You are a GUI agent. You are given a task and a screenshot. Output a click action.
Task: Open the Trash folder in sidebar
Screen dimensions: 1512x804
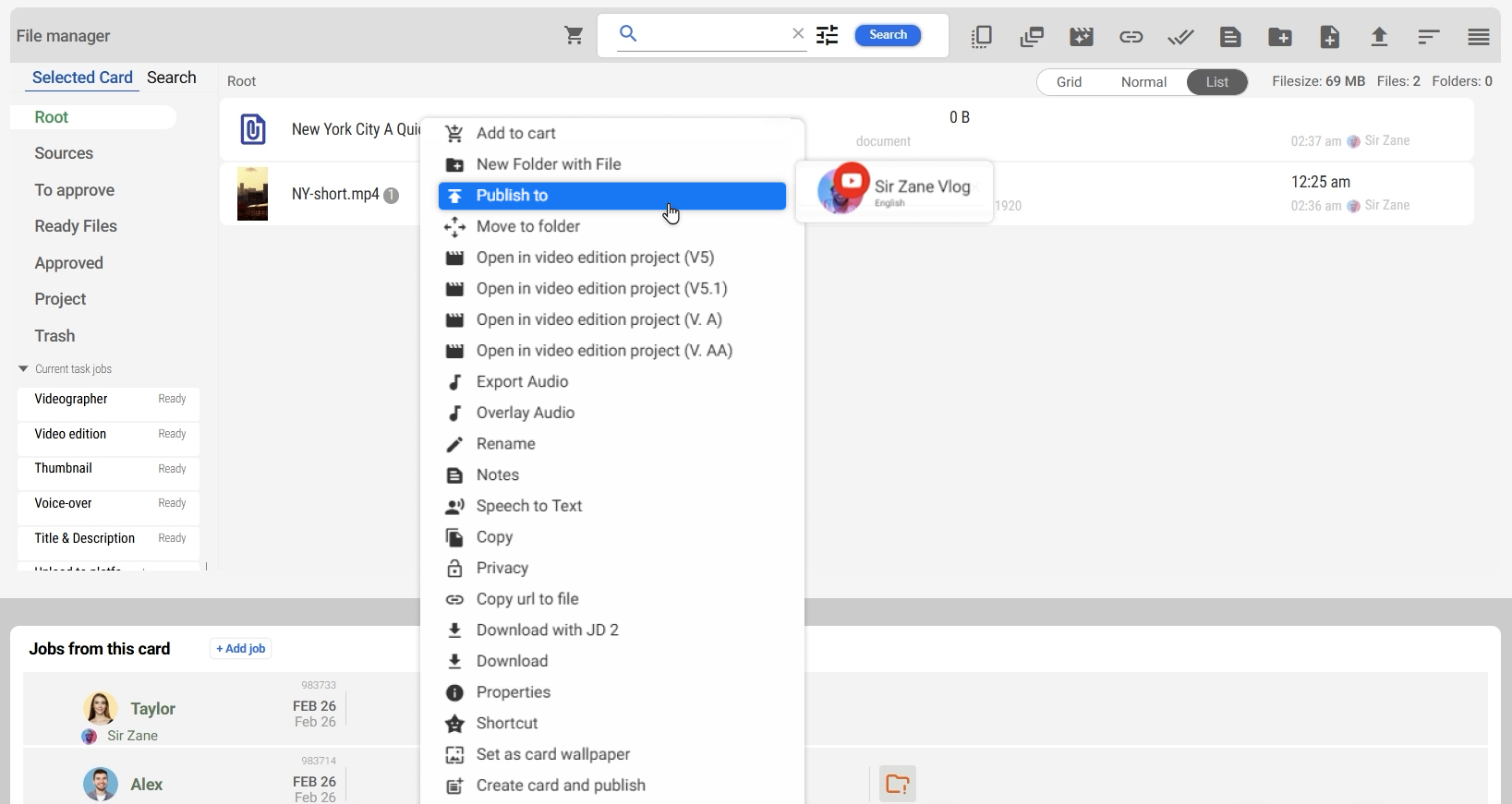point(54,336)
